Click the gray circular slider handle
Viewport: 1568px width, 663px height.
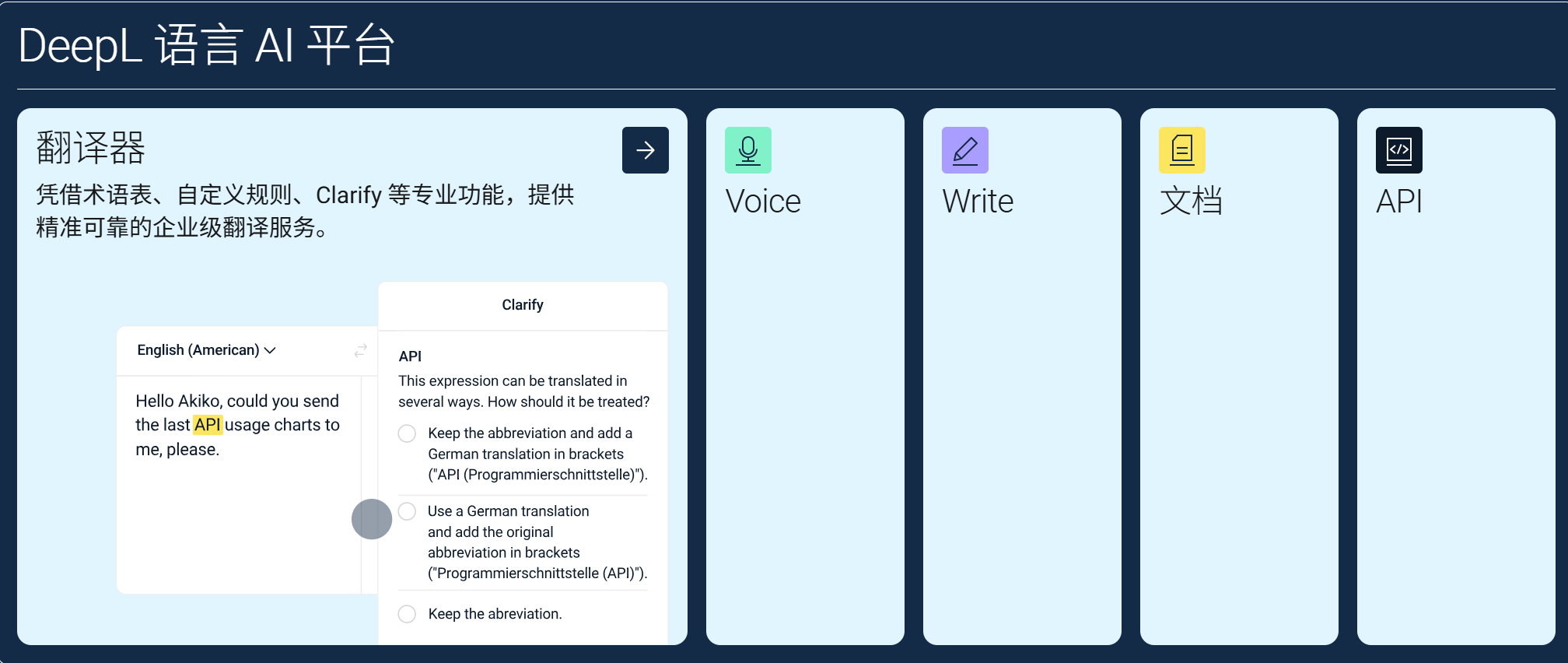tap(372, 519)
